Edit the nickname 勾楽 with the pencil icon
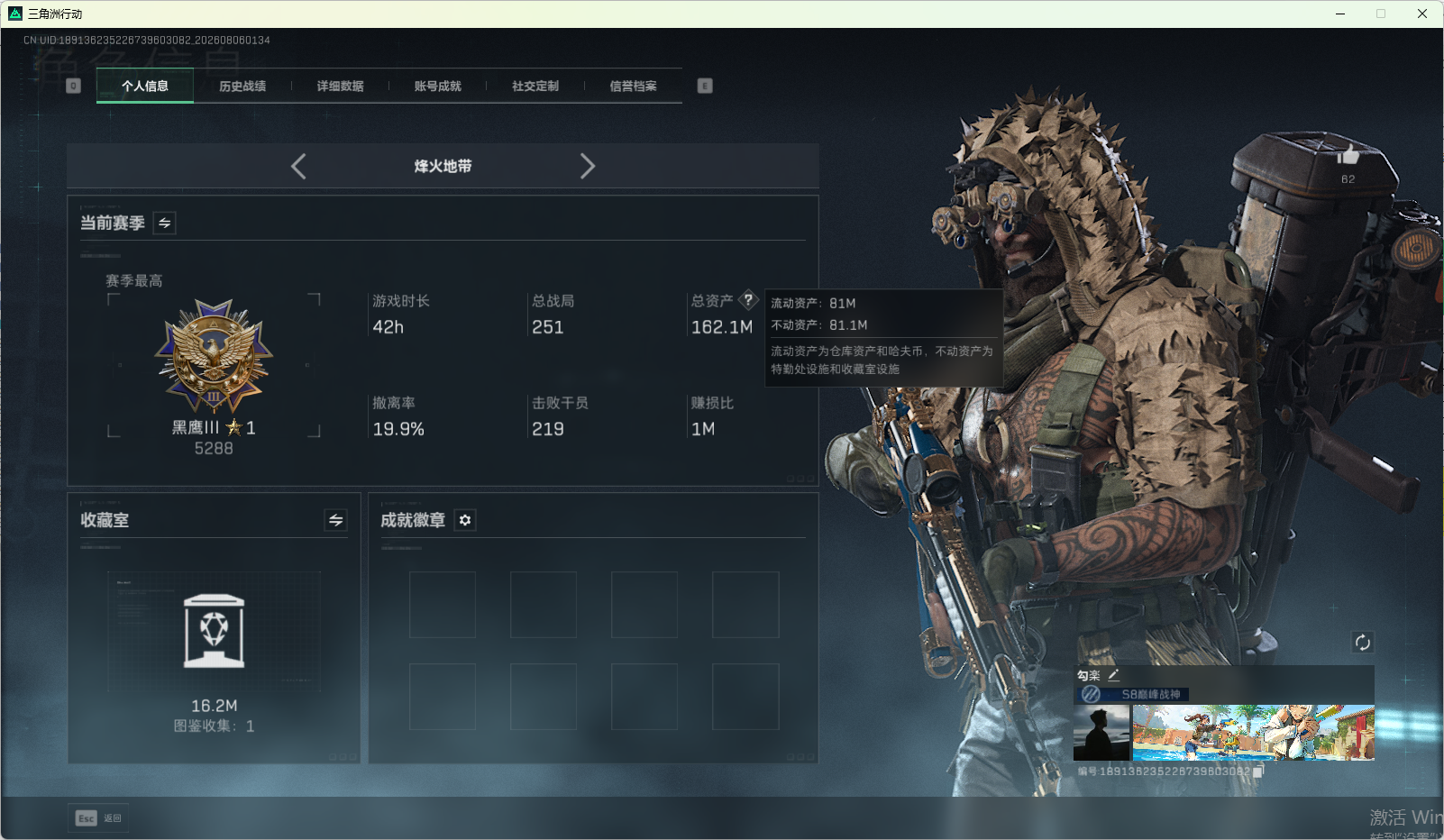The height and width of the screenshot is (840, 1444). pyautogui.click(x=1114, y=674)
